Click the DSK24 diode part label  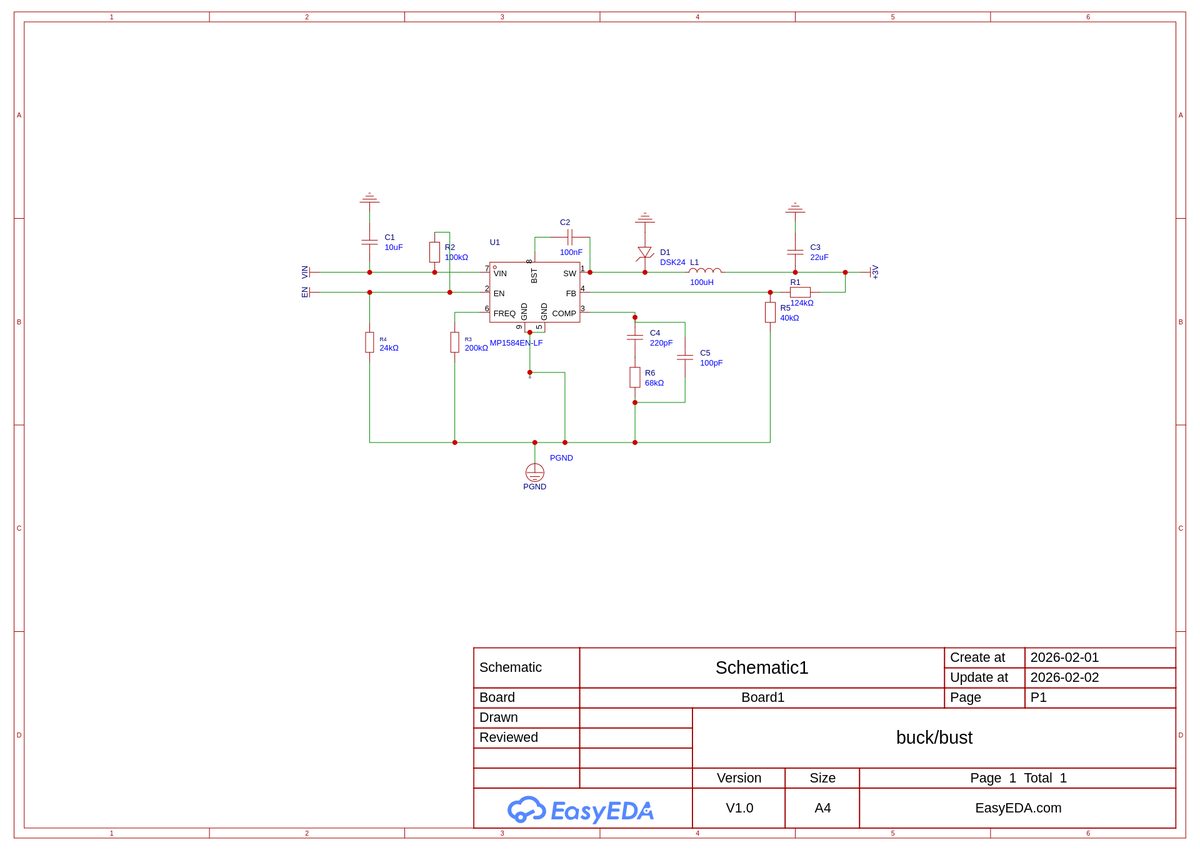672,262
